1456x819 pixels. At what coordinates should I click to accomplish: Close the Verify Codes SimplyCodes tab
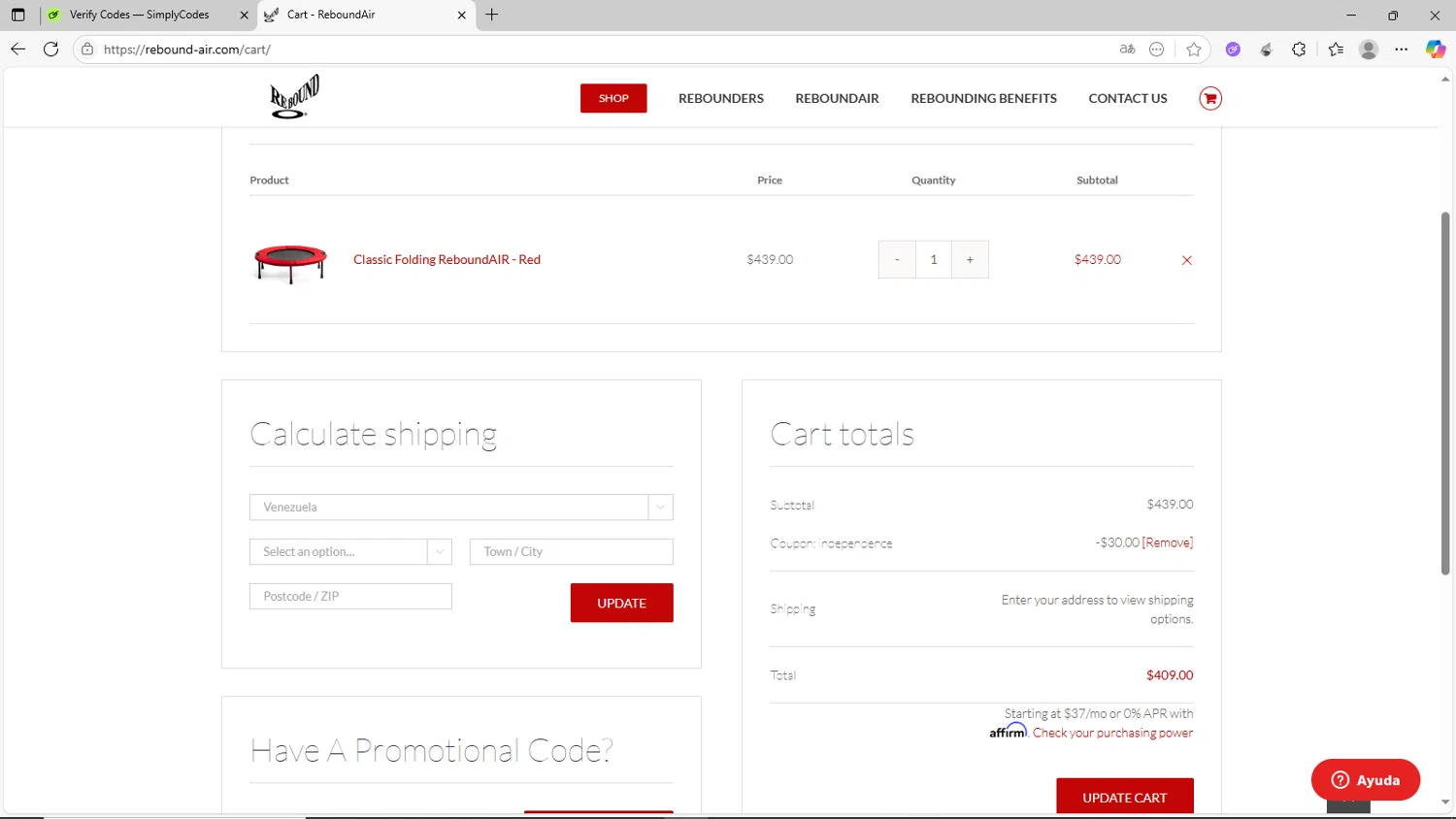(x=244, y=15)
